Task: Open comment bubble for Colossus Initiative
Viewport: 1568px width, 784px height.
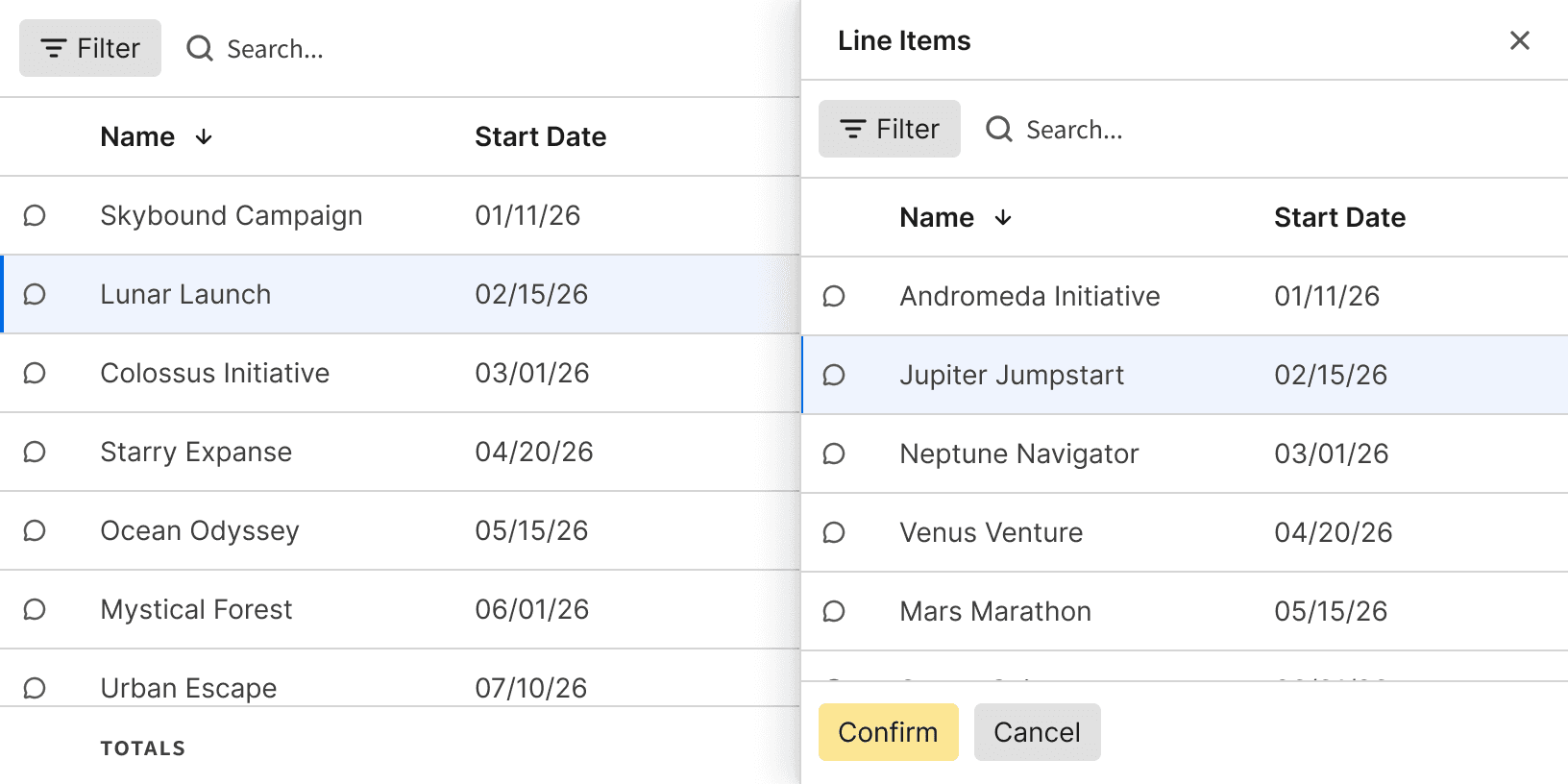Action: (35, 373)
